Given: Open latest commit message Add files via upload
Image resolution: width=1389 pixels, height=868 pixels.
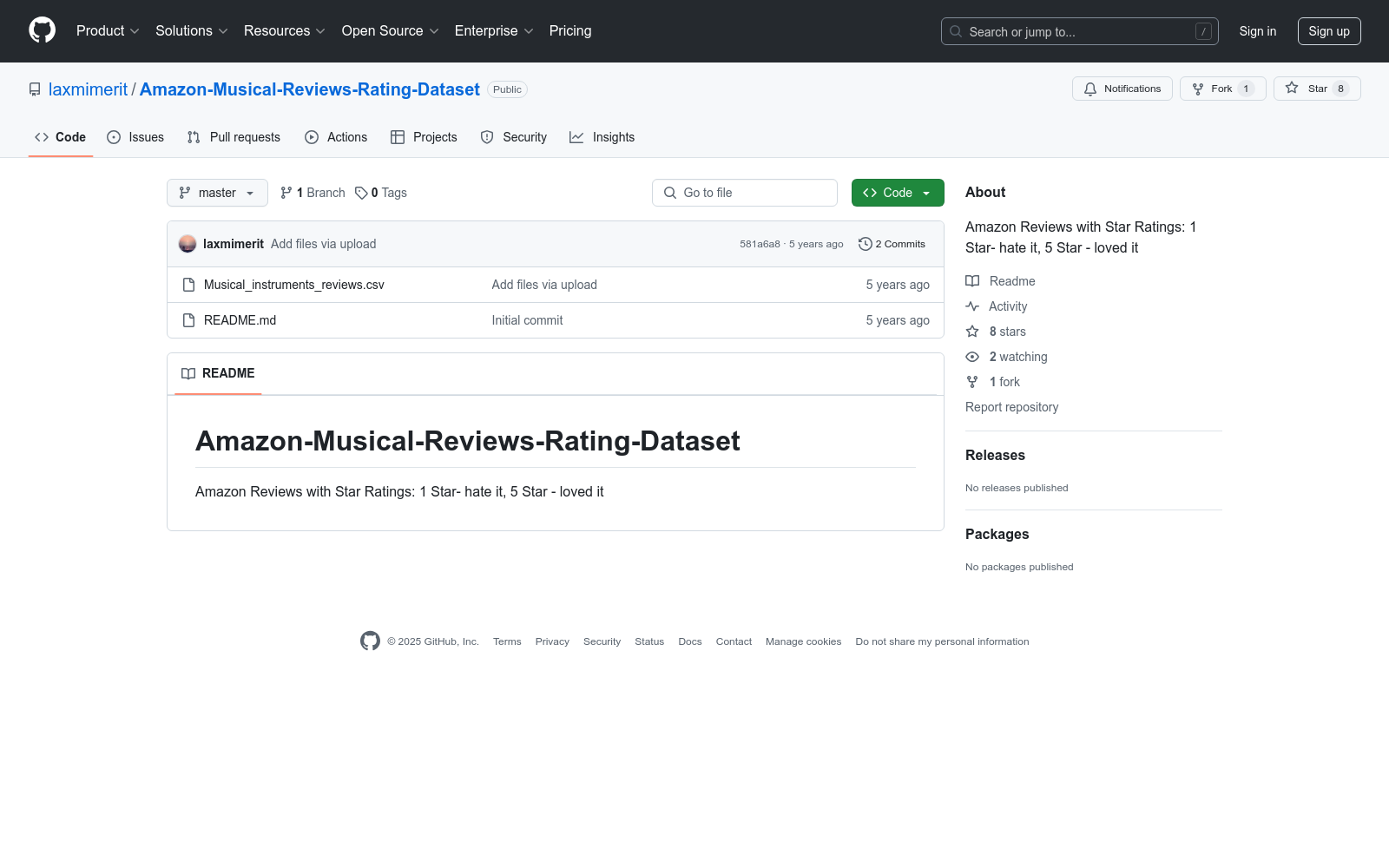Looking at the screenshot, I should 324,244.
